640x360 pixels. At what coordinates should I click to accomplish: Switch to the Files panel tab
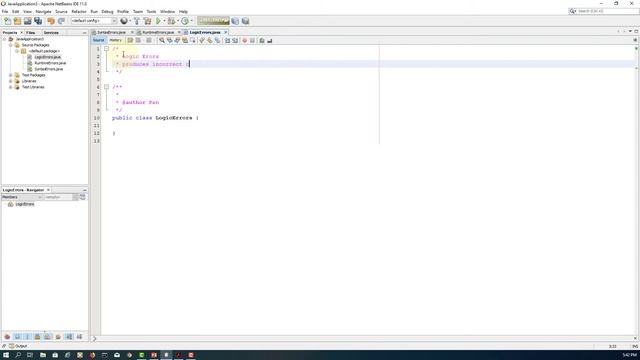[30, 33]
